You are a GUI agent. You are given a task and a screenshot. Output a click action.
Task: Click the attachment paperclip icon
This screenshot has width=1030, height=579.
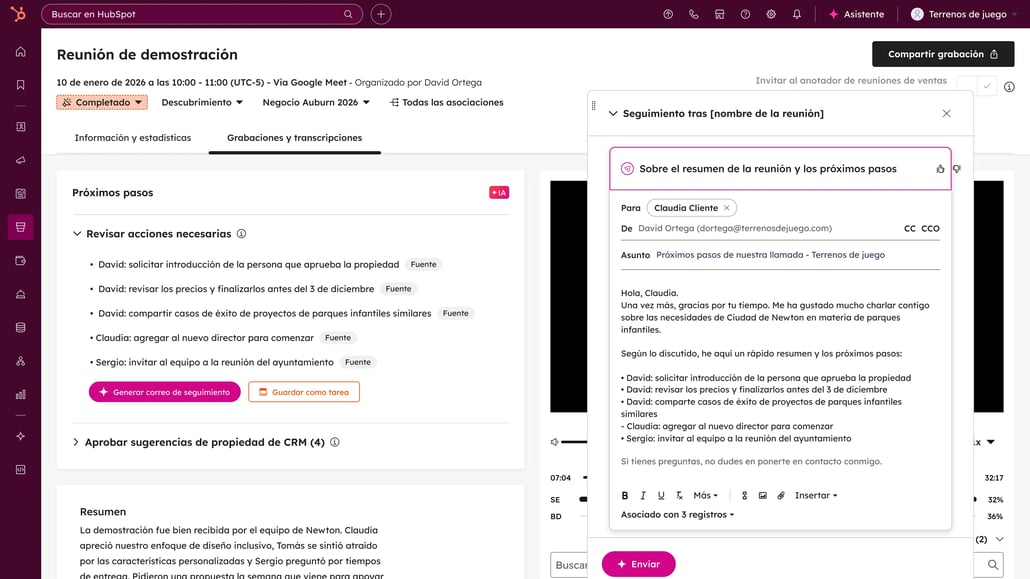[x=781, y=495]
